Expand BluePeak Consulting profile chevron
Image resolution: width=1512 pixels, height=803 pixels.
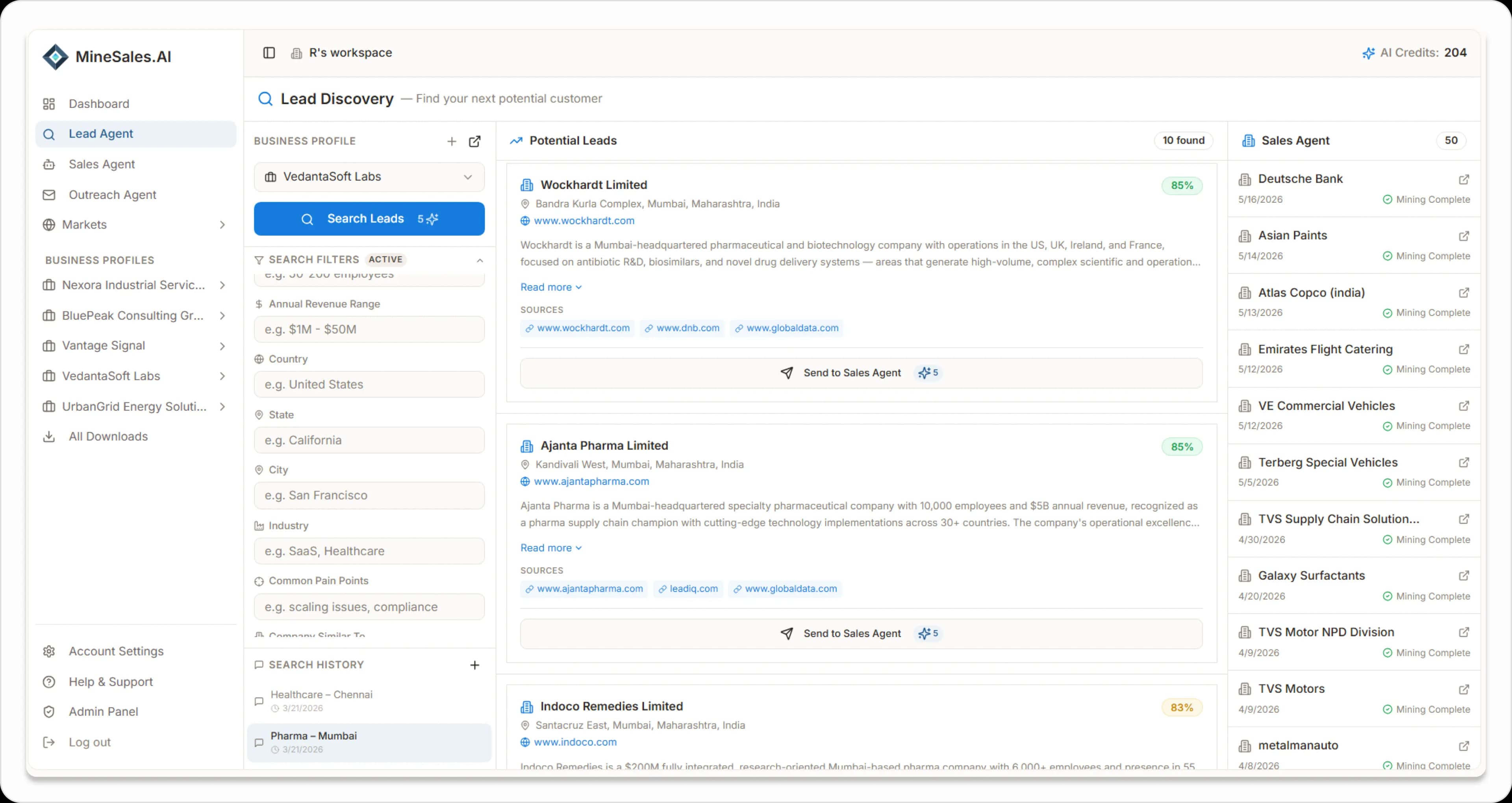tap(222, 316)
